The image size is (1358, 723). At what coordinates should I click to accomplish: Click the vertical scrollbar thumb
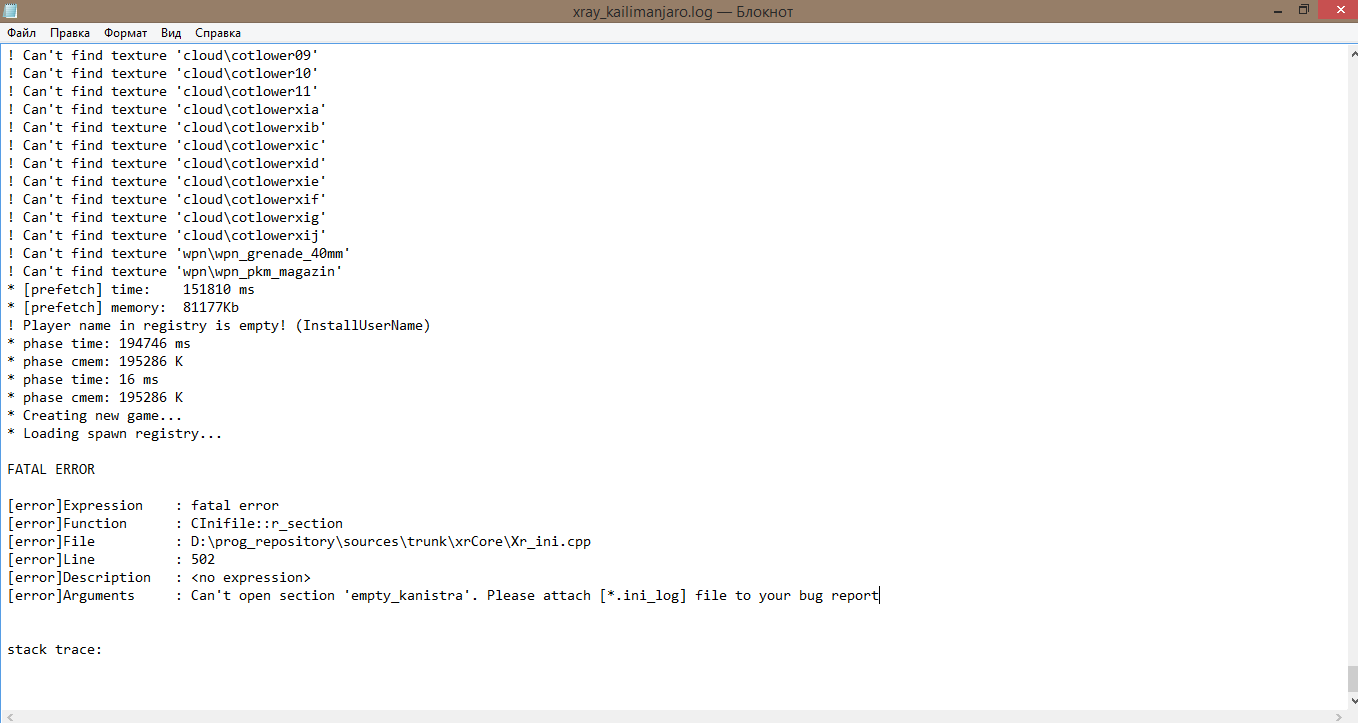click(1351, 678)
